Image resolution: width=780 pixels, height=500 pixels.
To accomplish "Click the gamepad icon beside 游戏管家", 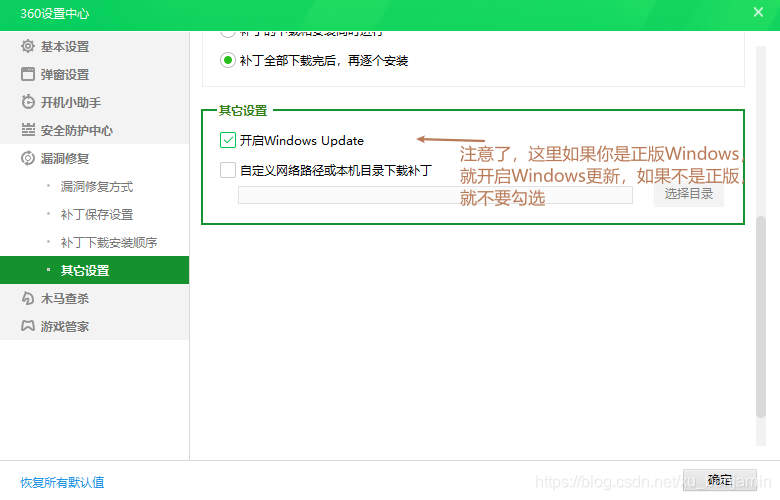I will click(28, 326).
